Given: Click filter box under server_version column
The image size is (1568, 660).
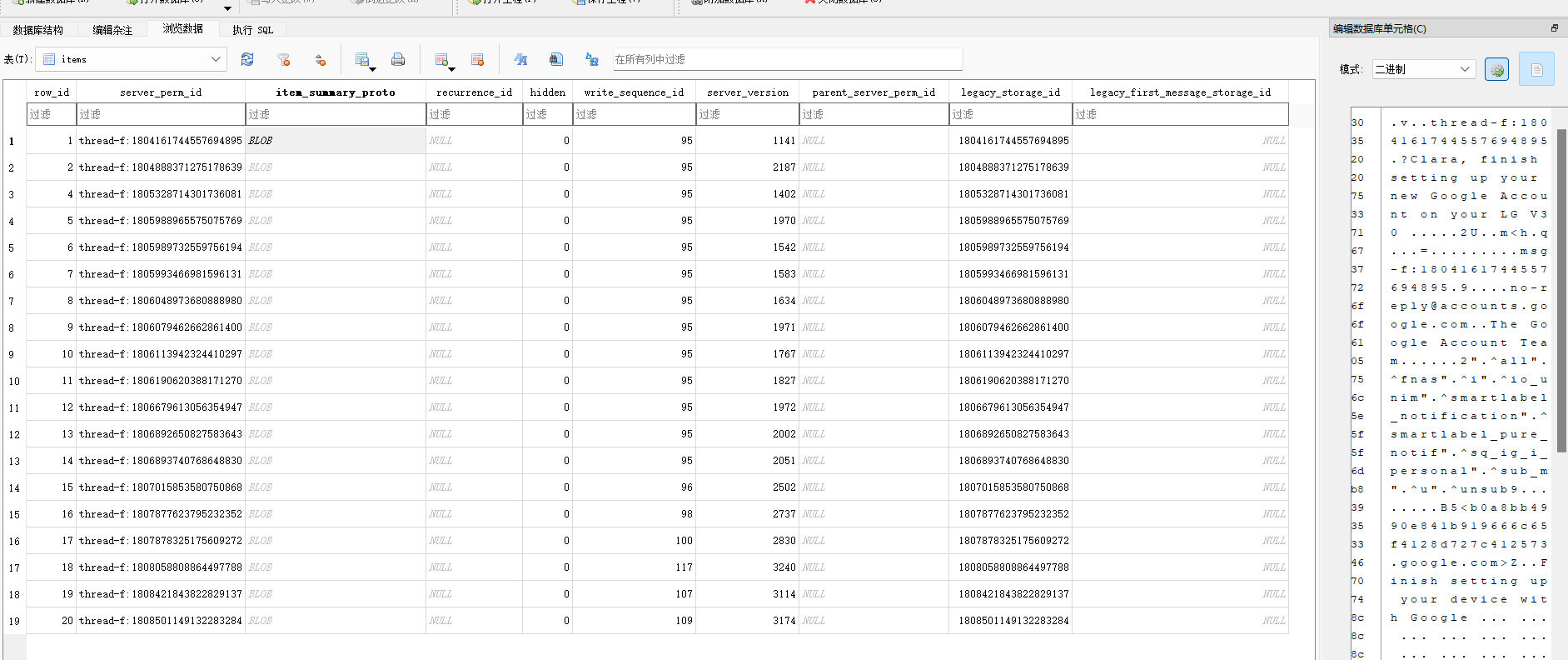Looking at the screenshot, I should click(x=748, y=114).
